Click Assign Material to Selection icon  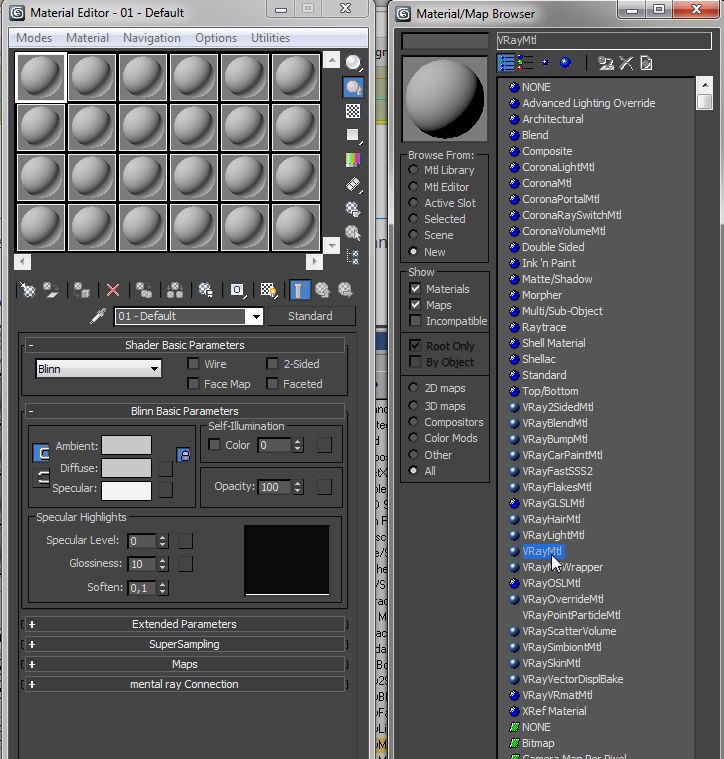[x=81, y=290]
